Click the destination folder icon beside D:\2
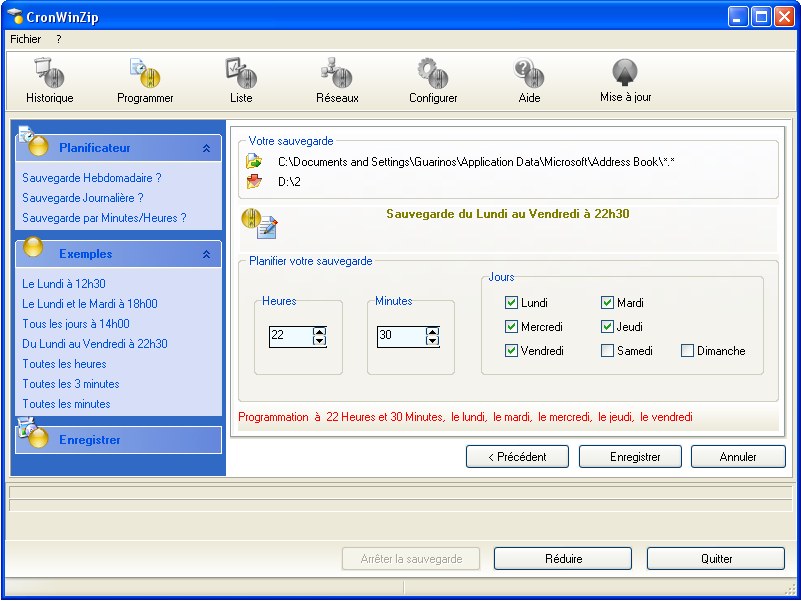This screenshot has width=801, height=601. click(x=254, y=181)
